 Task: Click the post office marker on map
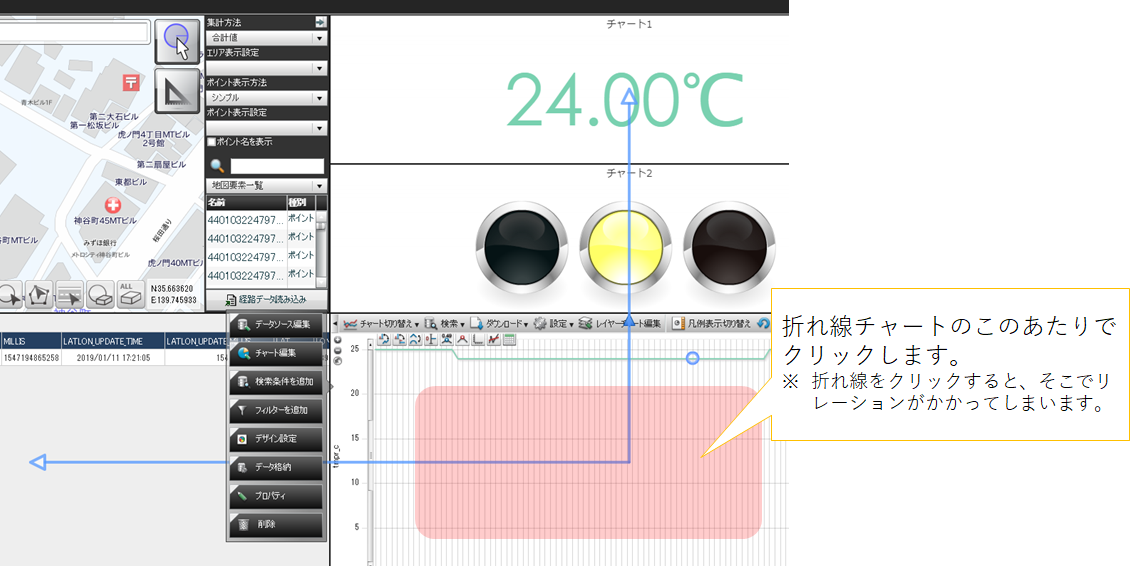click(x=131, y=82)
